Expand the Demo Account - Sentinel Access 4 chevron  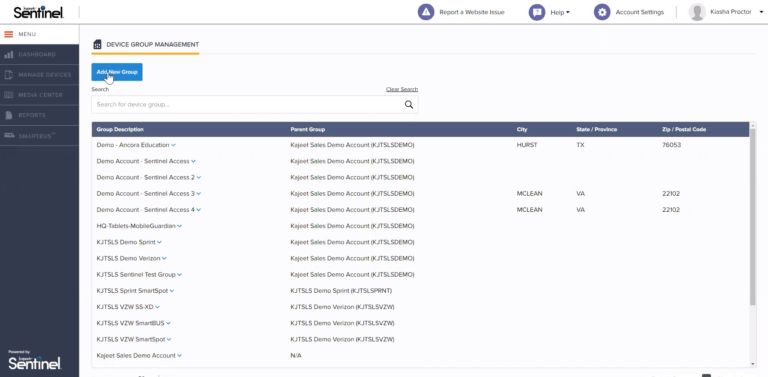coord(199,210)
